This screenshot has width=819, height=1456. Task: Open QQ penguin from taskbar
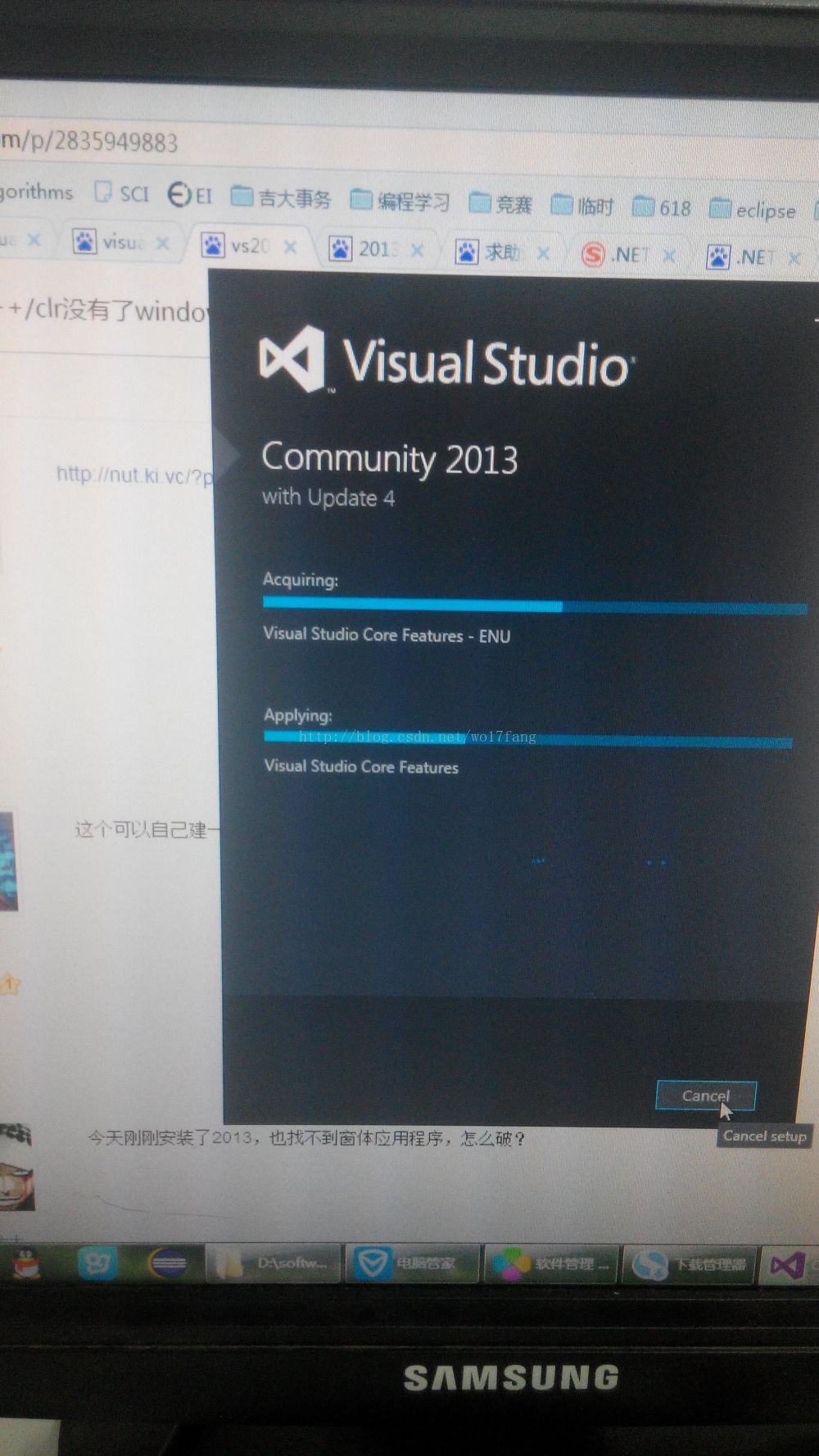point(26,1263)
